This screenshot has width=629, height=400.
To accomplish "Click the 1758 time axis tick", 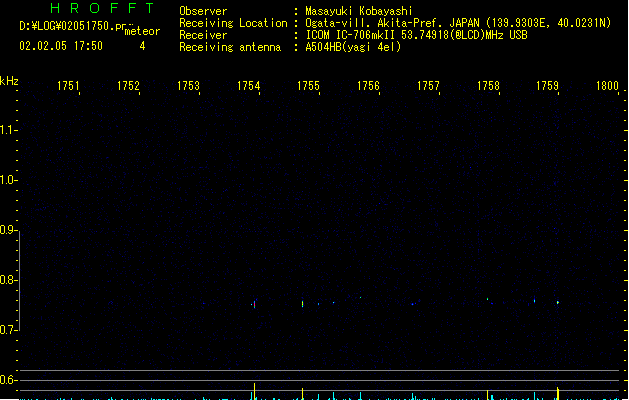I will click(488, 86).
